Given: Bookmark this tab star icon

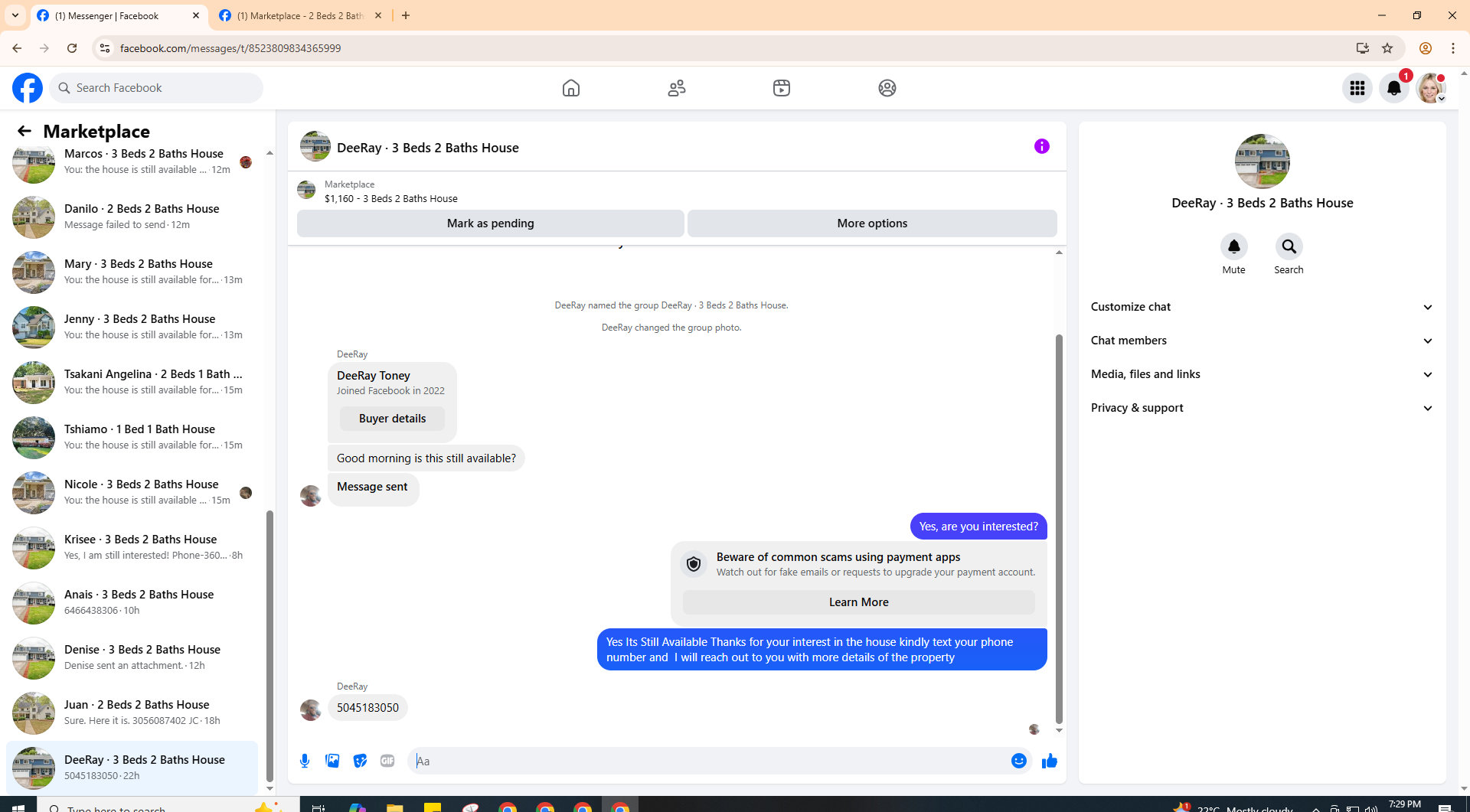Looking at the screenshot, I should pyautogui.click(x=1387, y=48).
